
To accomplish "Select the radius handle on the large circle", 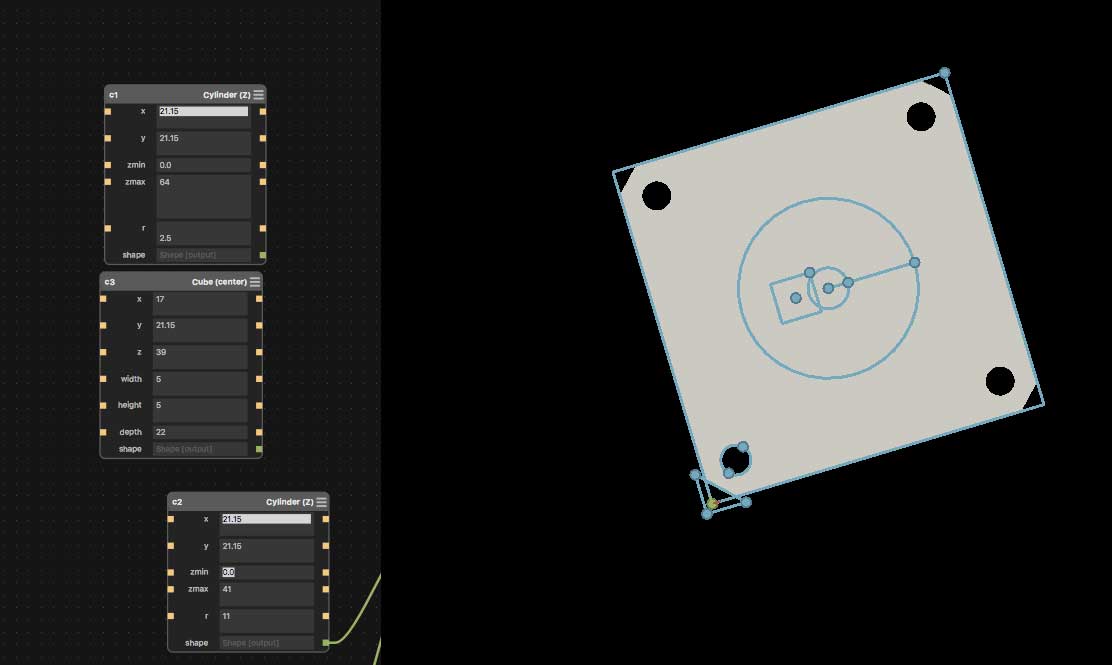I will 915,263.
